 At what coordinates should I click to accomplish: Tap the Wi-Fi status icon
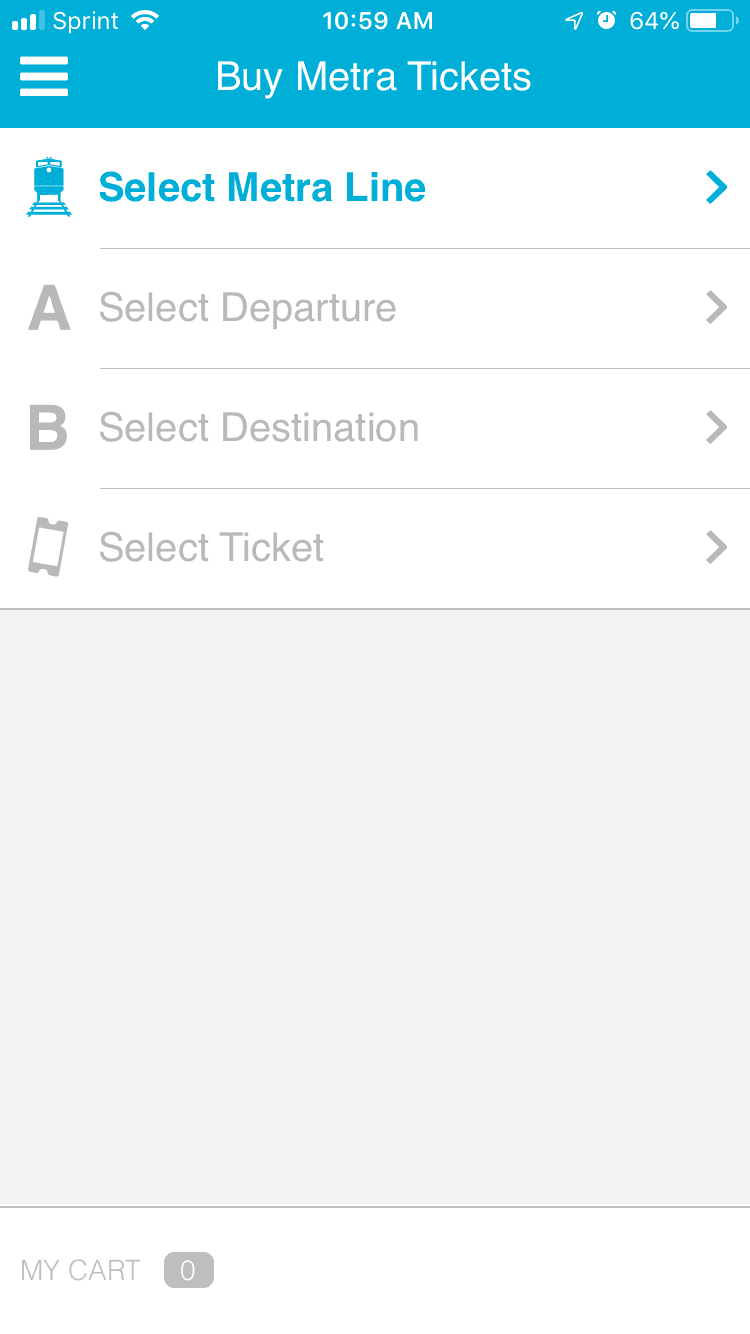146,21
